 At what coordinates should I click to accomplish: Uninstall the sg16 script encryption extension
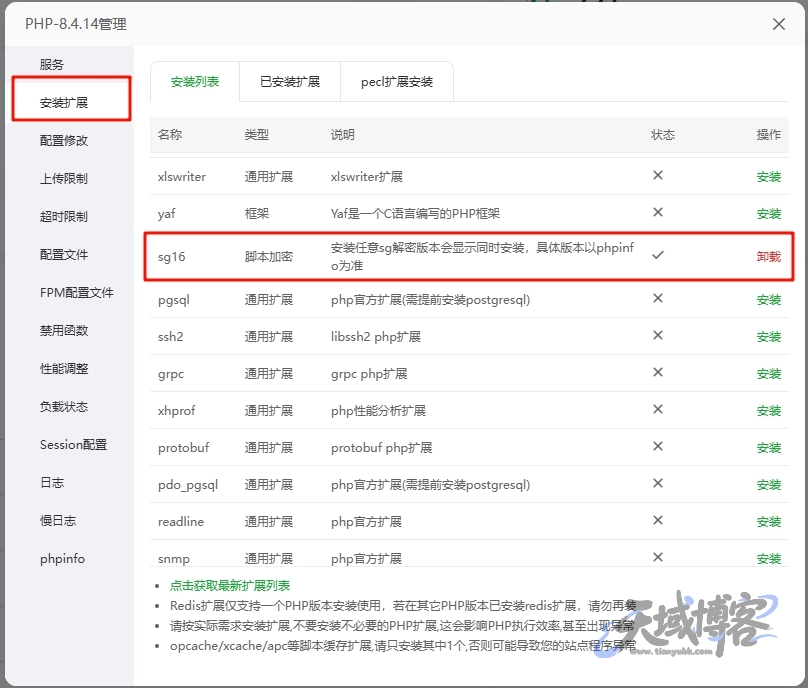768,256
